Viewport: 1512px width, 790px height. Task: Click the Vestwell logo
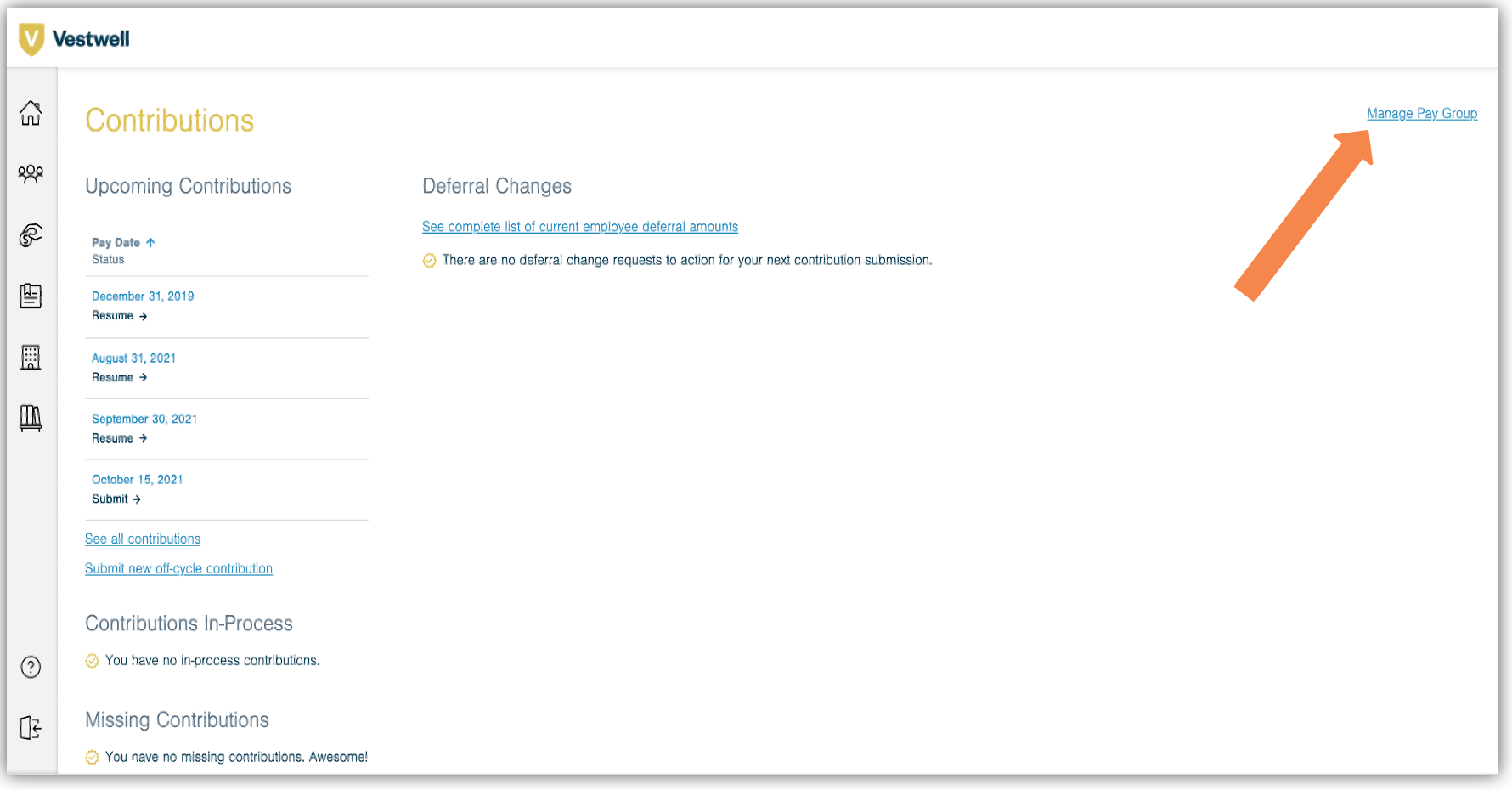pos(74,39)
